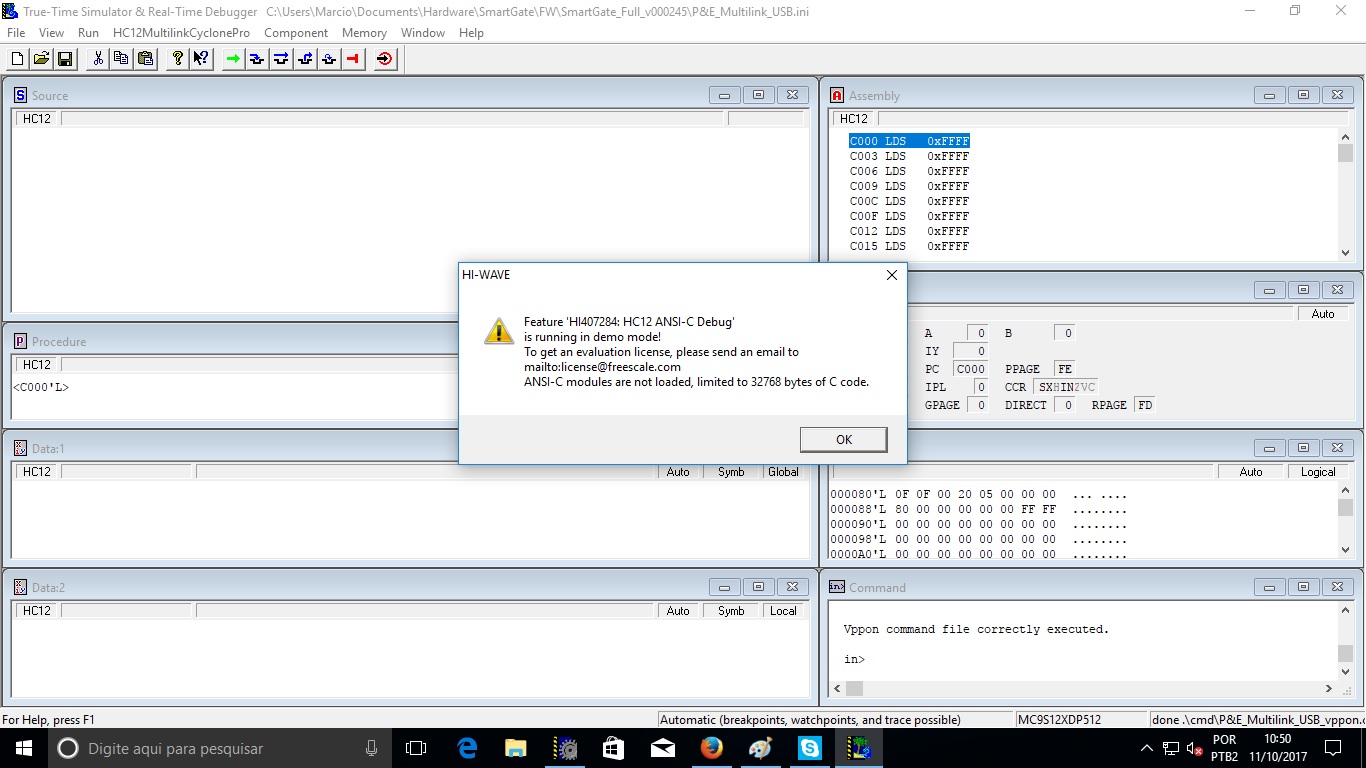Click the Assembly window's A icon
Image resolution: width=1366 pixels, height=768 pixels.
pos(837,95)
